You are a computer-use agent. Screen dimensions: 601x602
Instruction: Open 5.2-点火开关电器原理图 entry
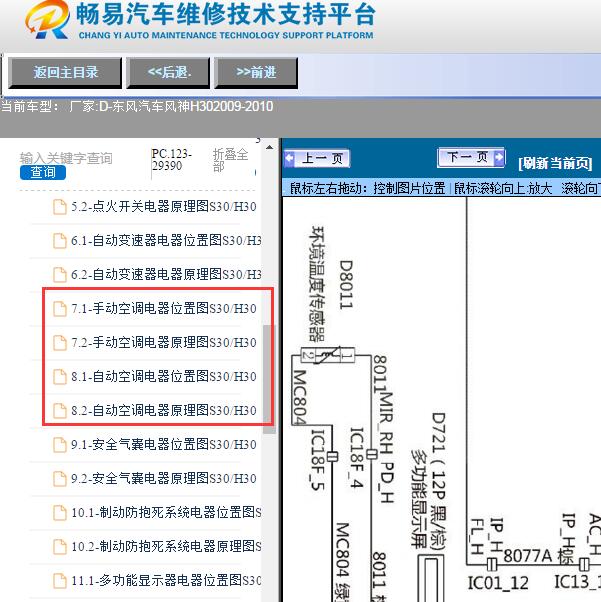pyautogui.click(x=164, y=207)
